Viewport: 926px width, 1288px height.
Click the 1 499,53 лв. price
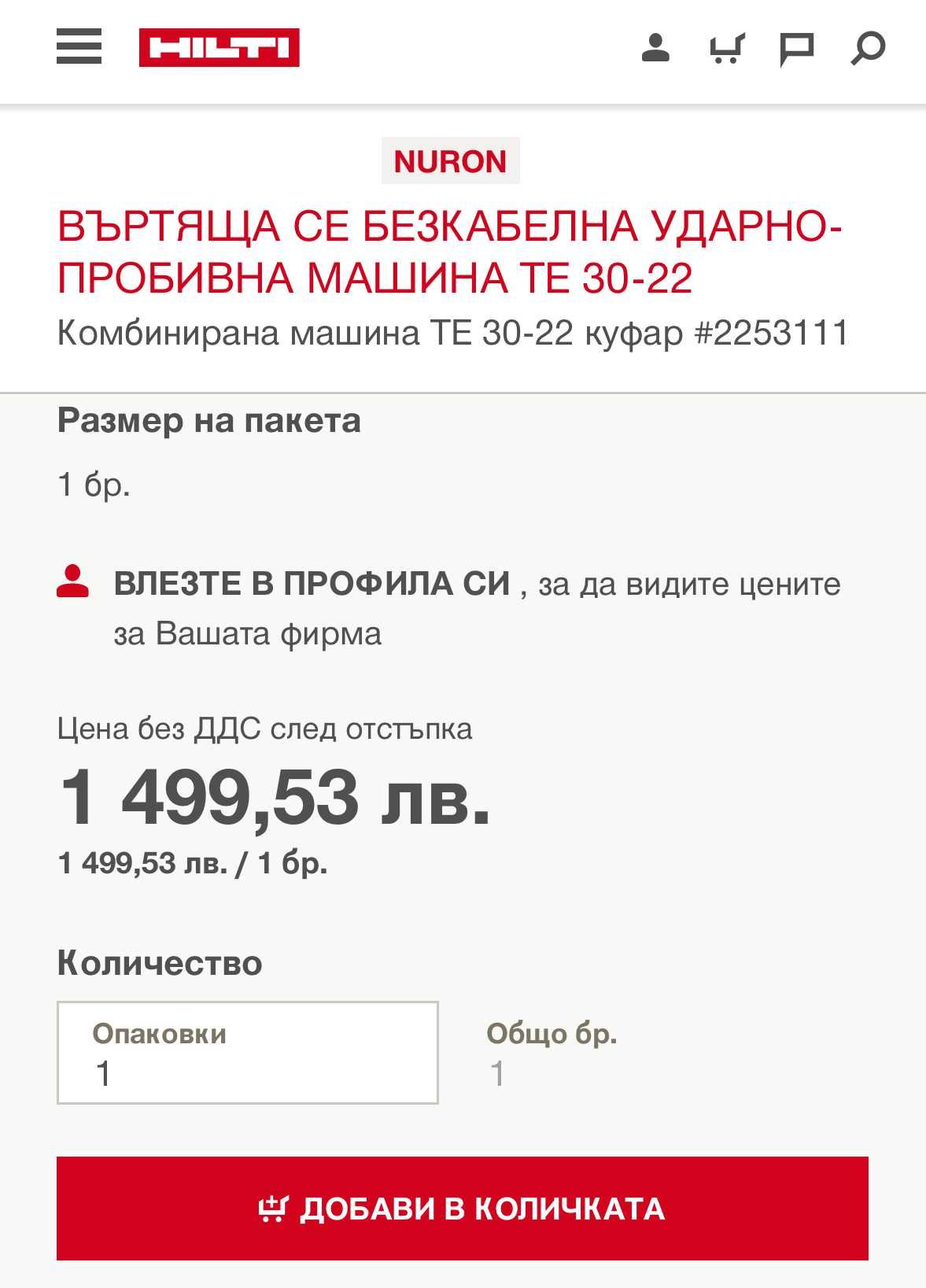(275, 798)
